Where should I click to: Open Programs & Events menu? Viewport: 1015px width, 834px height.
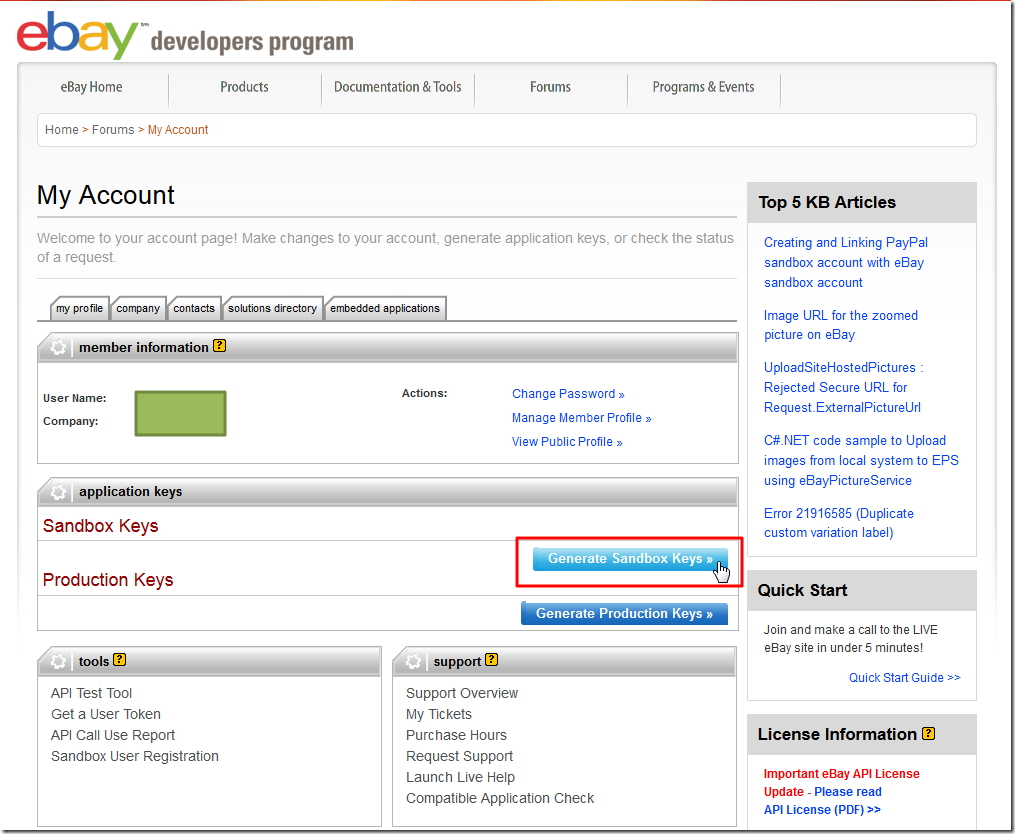click(x=703, y=87)
